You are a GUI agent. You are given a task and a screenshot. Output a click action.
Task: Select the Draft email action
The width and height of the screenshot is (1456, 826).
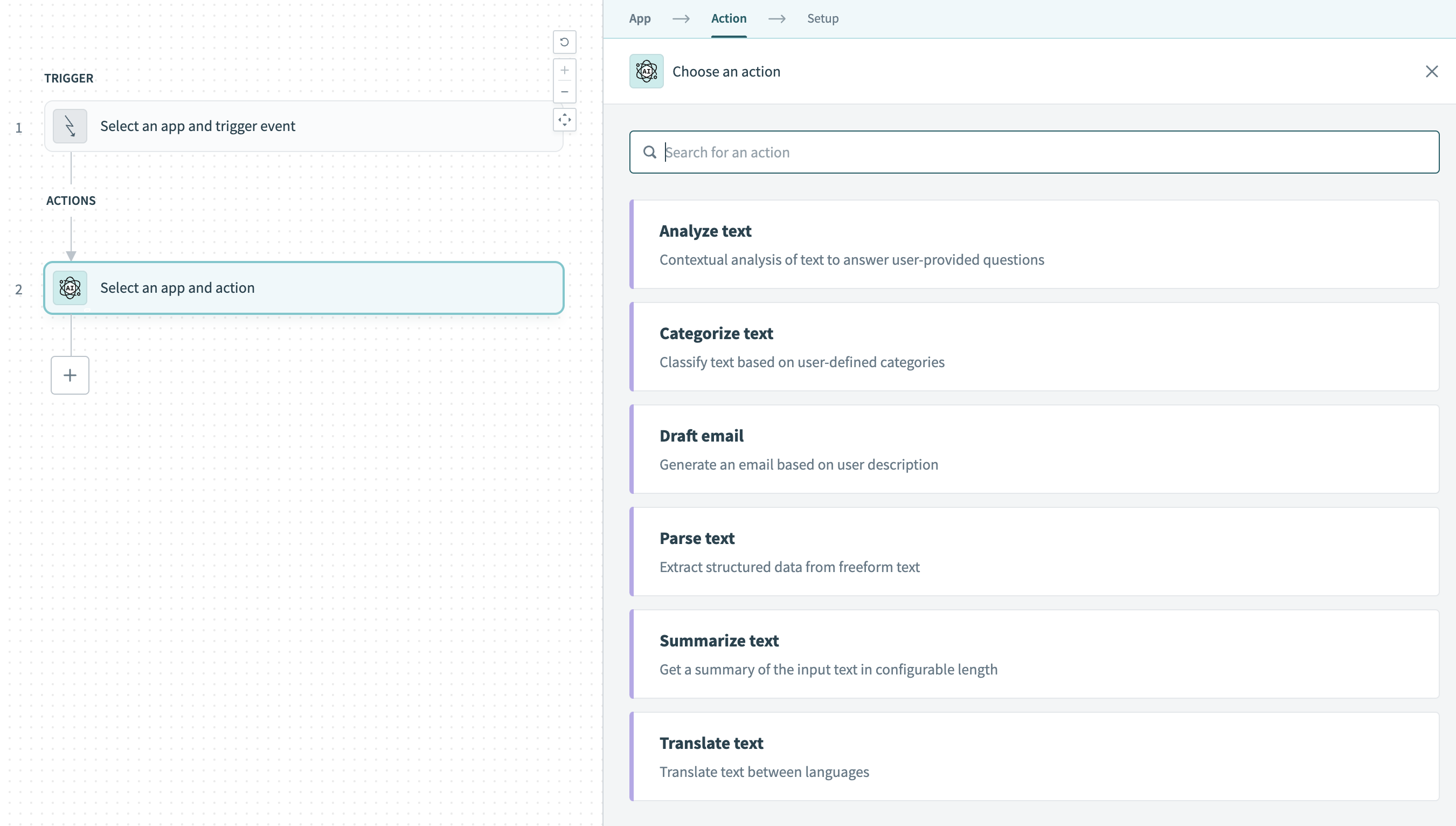[x=1034, y=449]
